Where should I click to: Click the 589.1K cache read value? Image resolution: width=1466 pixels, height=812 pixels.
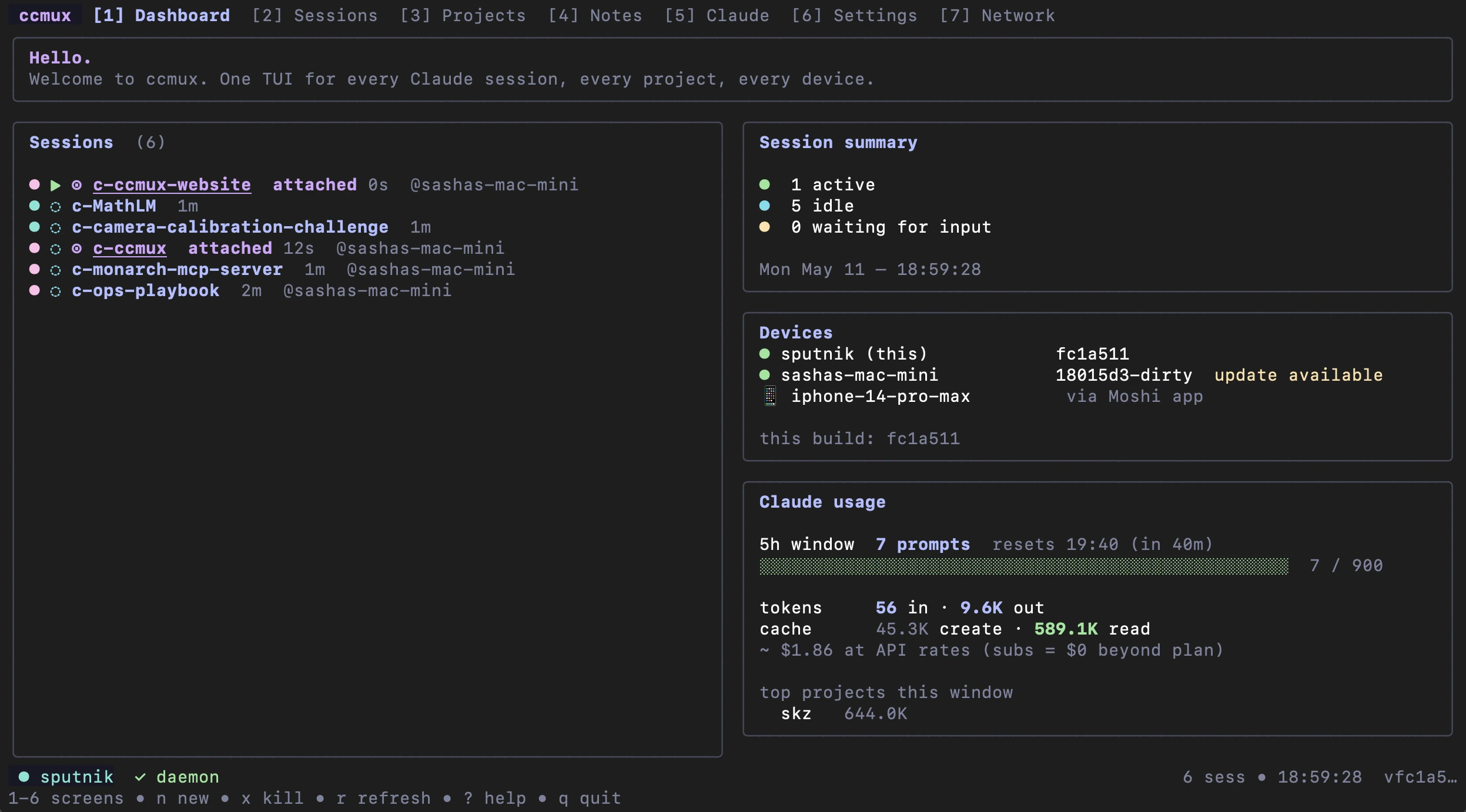[1066, 629]
